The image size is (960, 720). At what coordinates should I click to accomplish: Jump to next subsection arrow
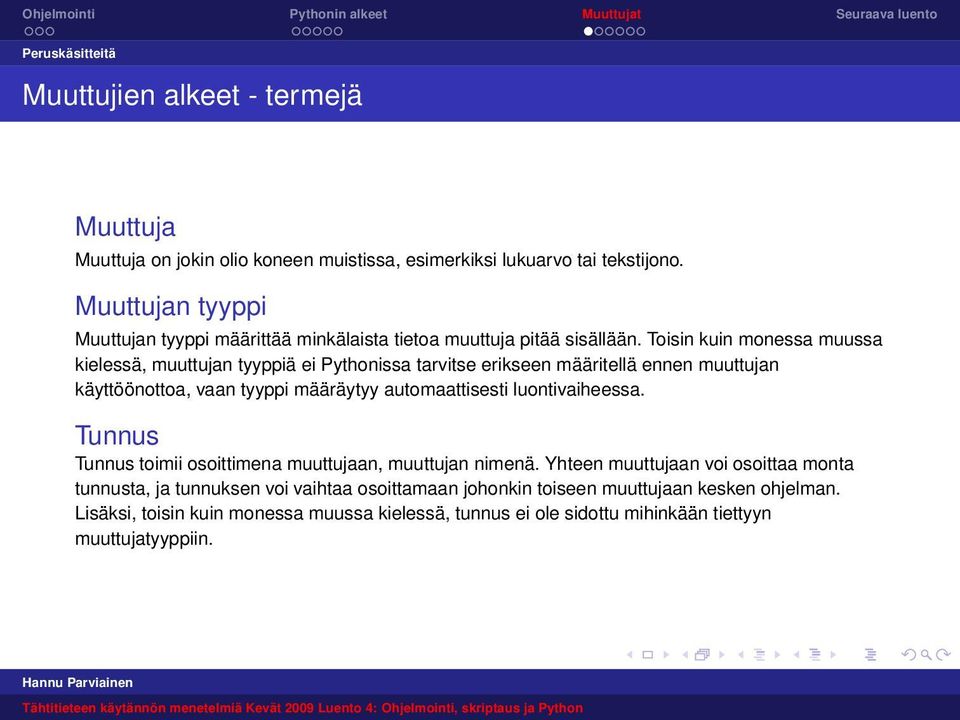click(x=778, y=654)
